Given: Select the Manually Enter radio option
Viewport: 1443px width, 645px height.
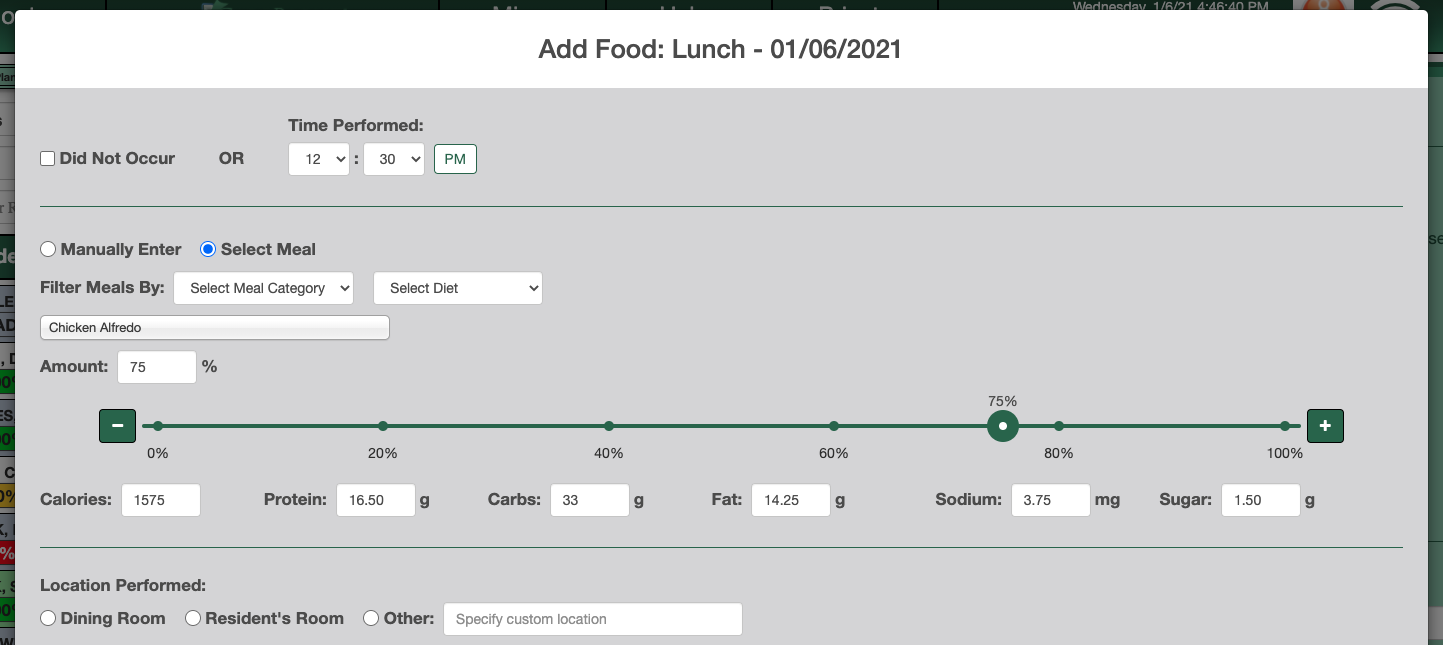Looking at the screenshot, I should coord(48,249).
